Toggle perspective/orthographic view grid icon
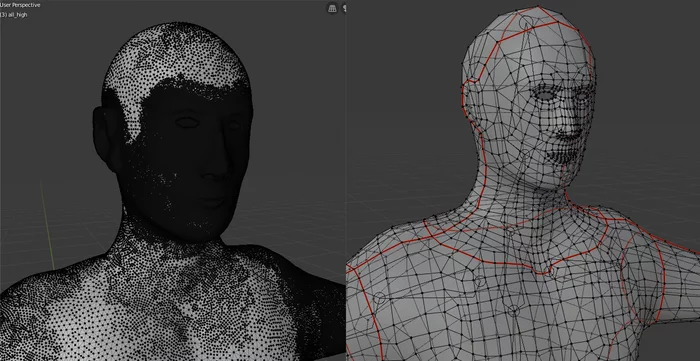Viewport: 700px width, 361px height. 332,8
